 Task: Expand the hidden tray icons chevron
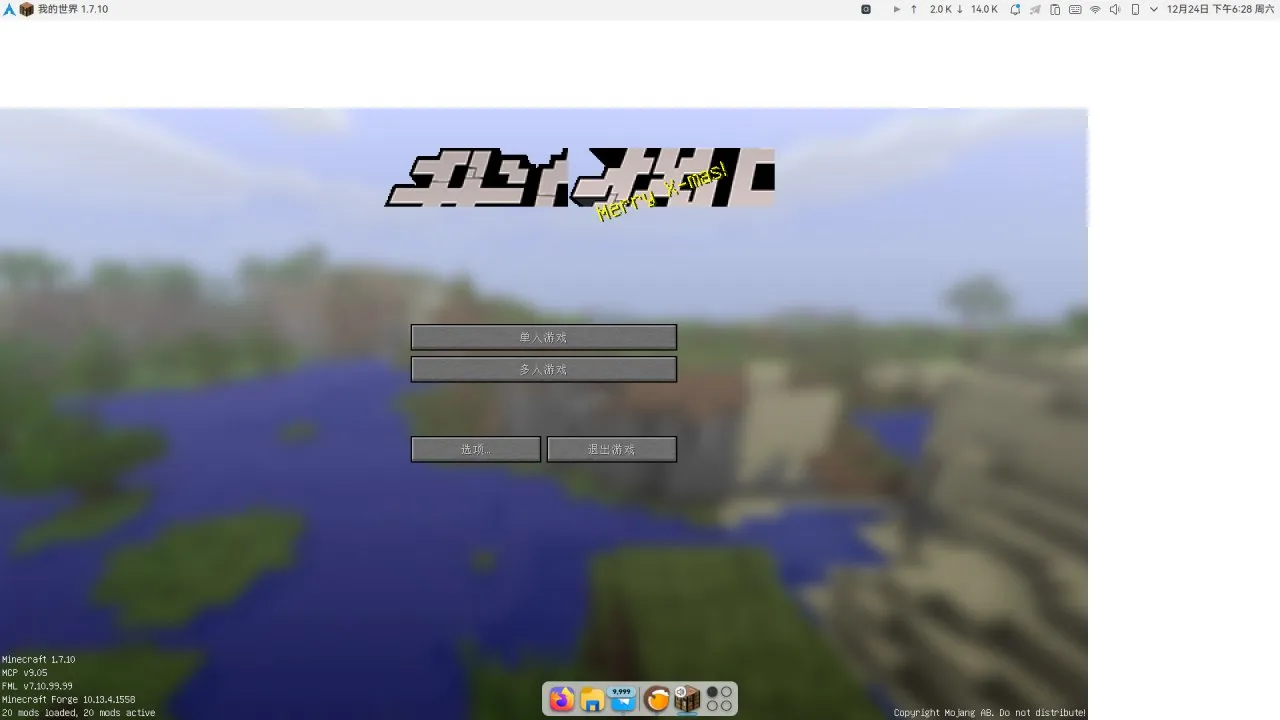pos(1154,9)
